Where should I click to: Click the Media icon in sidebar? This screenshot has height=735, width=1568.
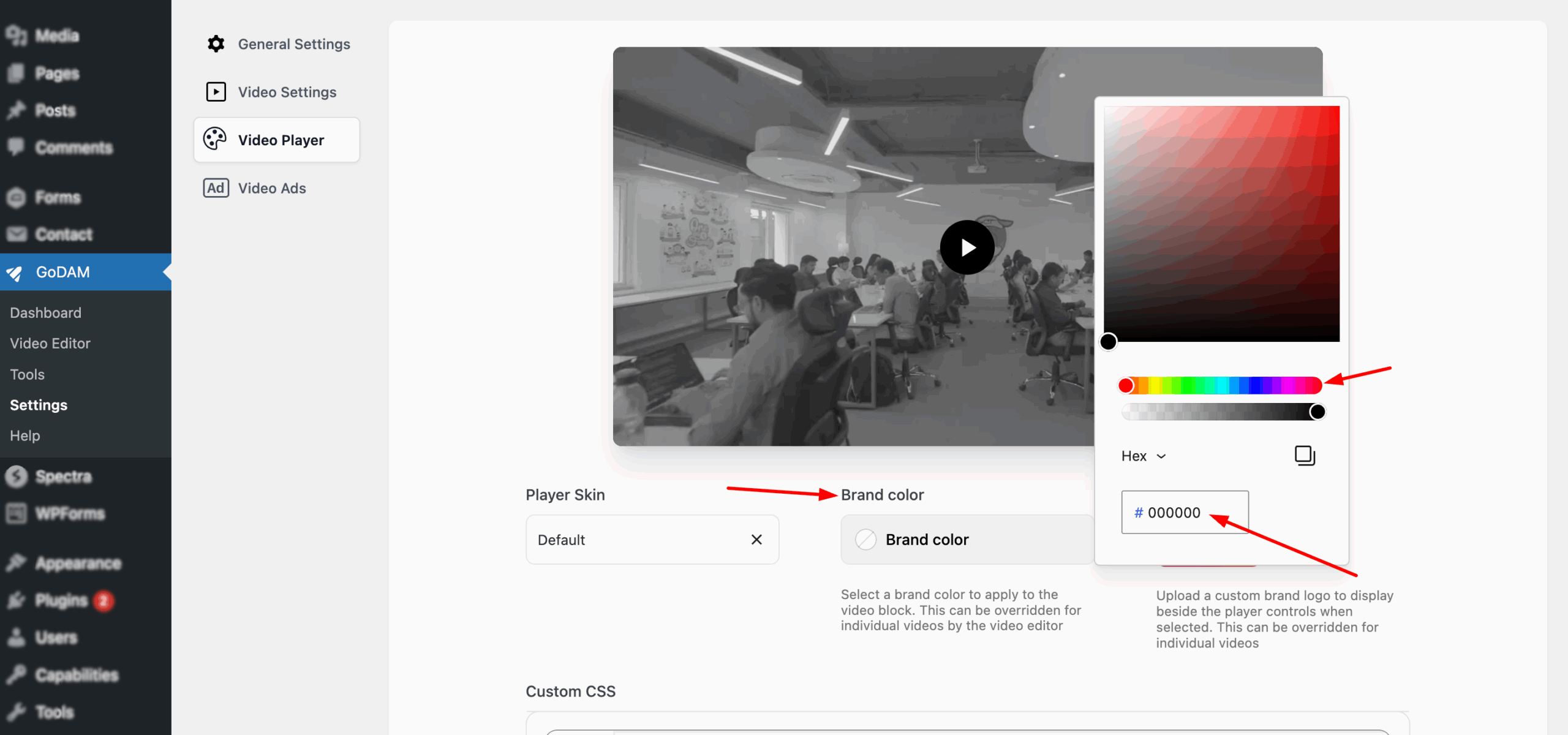(16, 36)
